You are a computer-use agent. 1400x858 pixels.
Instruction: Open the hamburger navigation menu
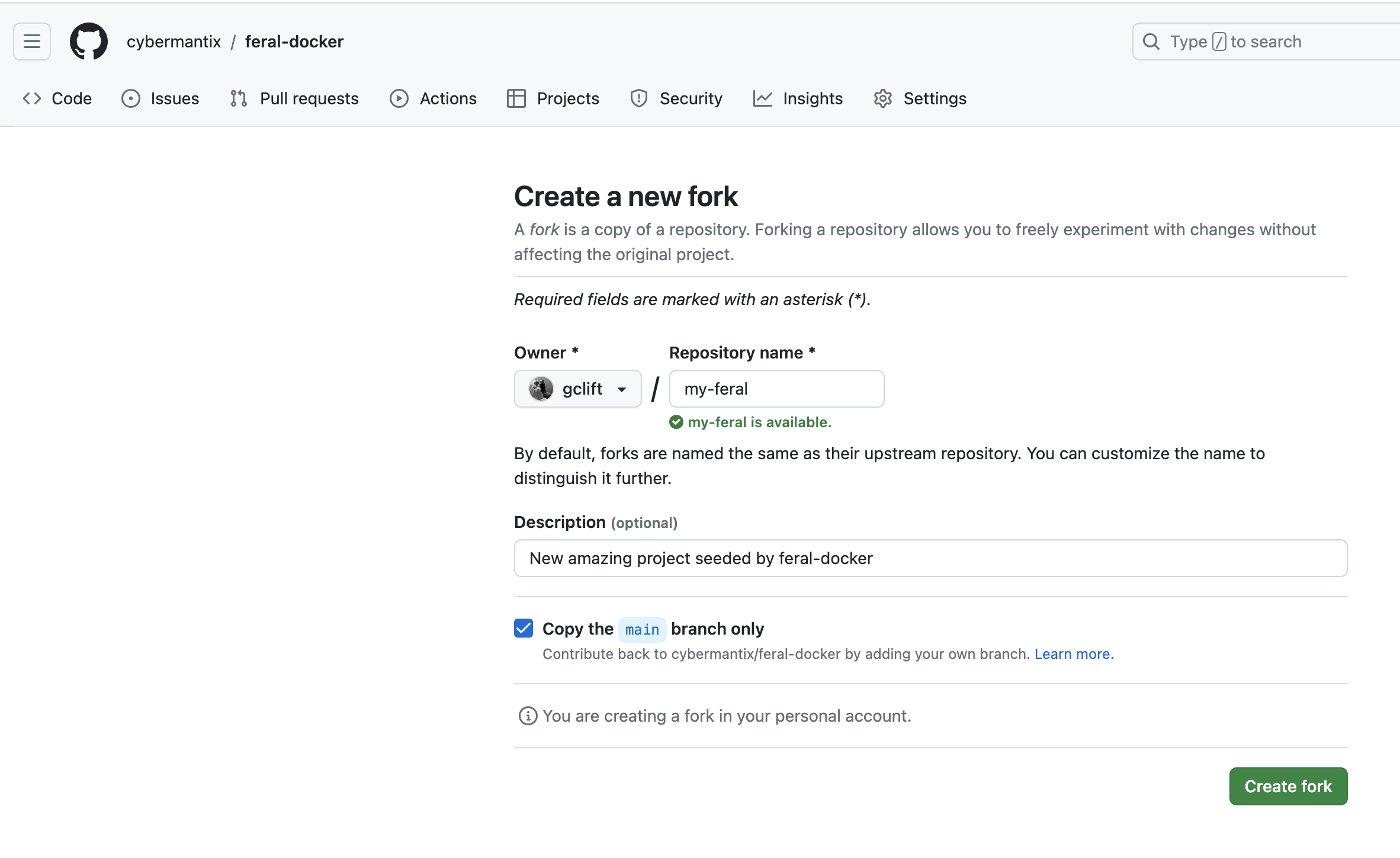(32, 41)
